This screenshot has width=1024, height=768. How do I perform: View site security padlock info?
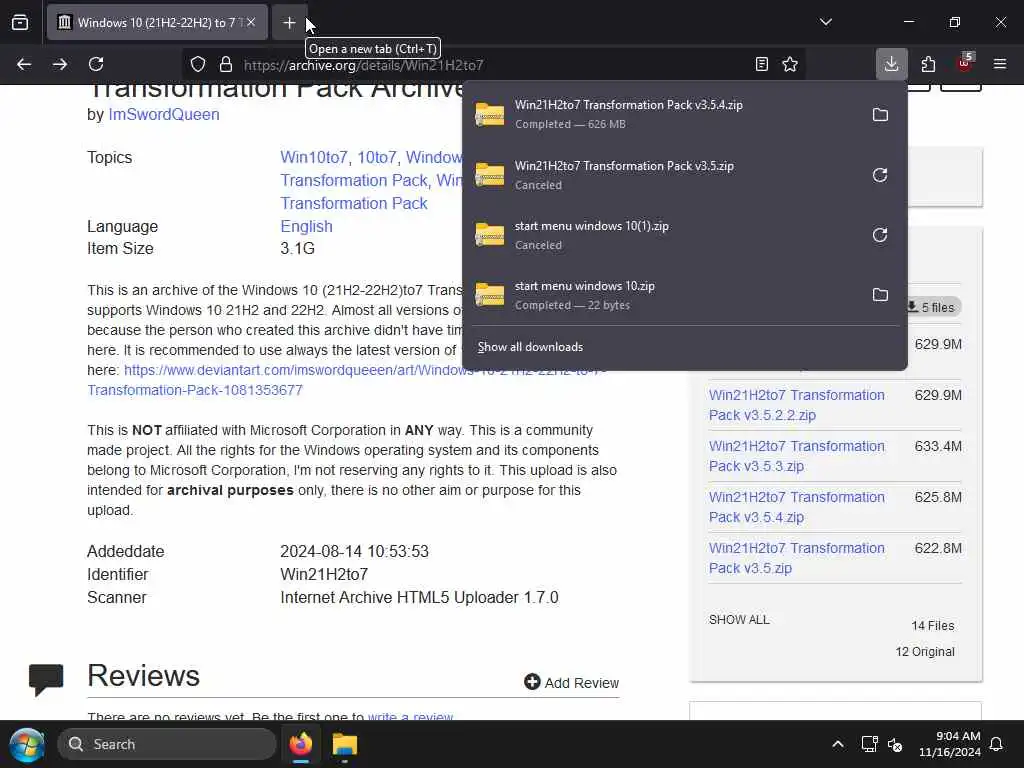(226, 64)
